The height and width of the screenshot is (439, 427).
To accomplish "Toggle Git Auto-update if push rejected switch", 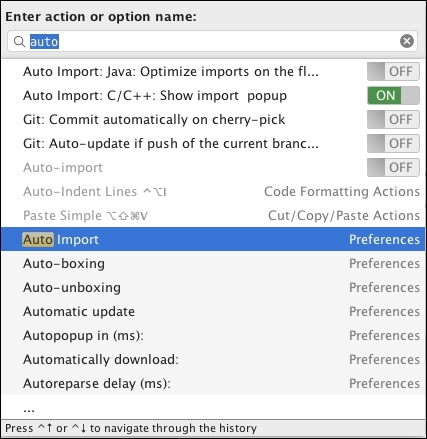I will [x=393, y=143].
